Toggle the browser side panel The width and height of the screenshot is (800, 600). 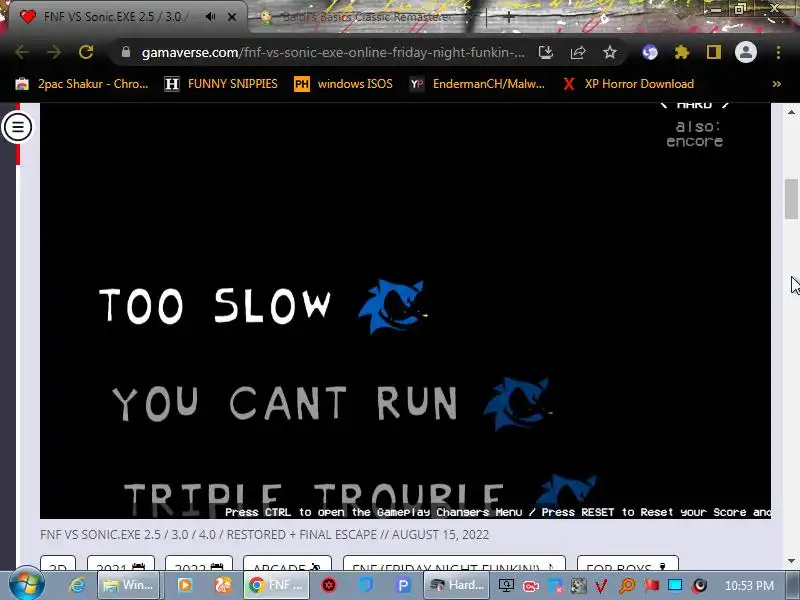pos(714,52)
